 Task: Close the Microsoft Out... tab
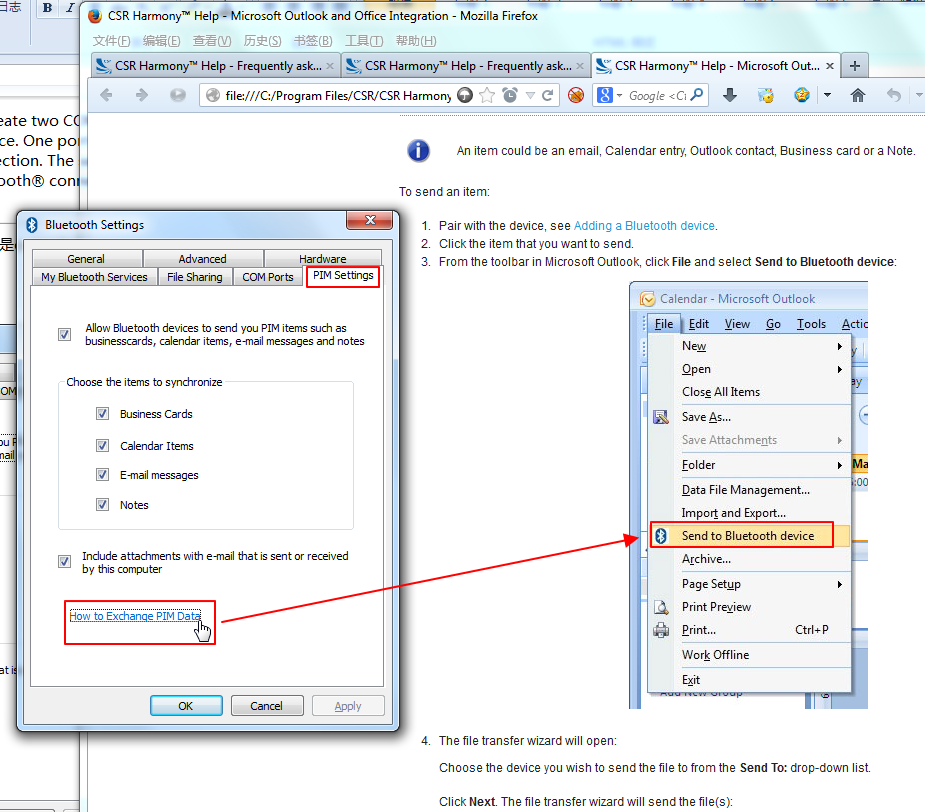click(830, 66)
